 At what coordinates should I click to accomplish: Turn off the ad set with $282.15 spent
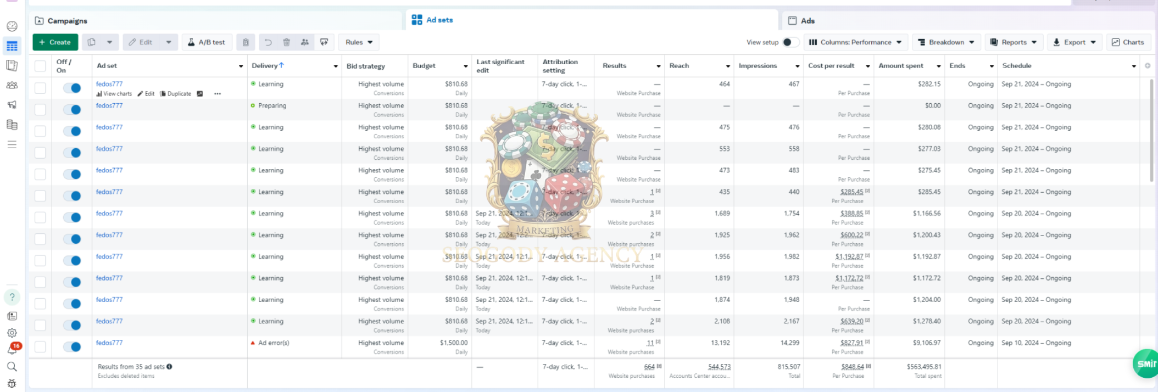[x=72, y=88]
